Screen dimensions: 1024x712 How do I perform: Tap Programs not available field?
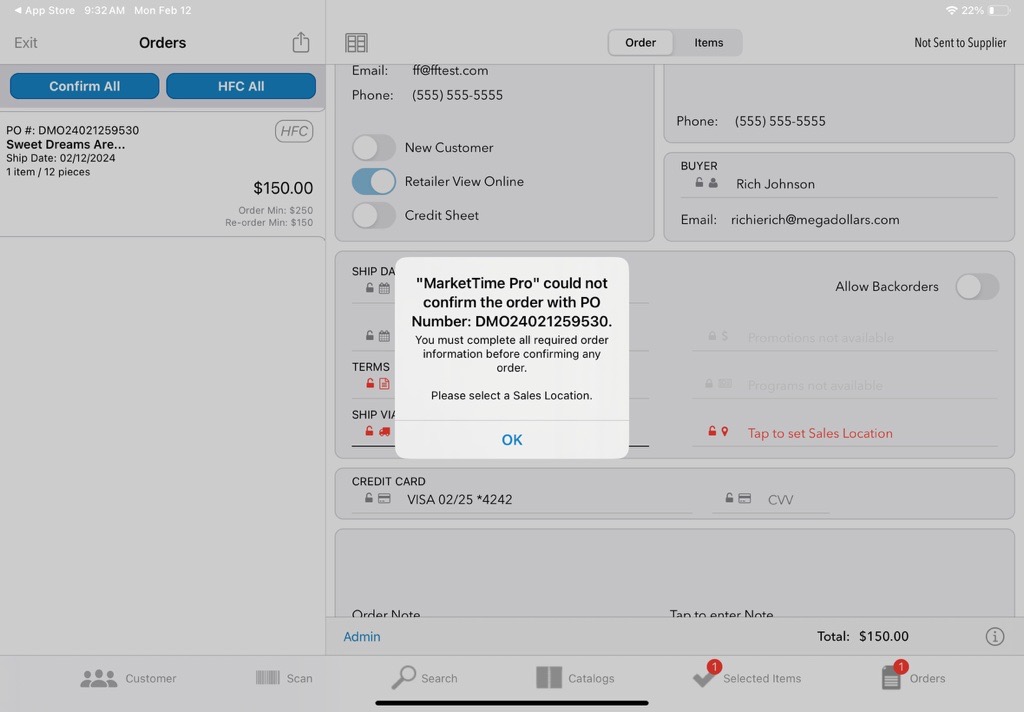[x=815, y=385]
